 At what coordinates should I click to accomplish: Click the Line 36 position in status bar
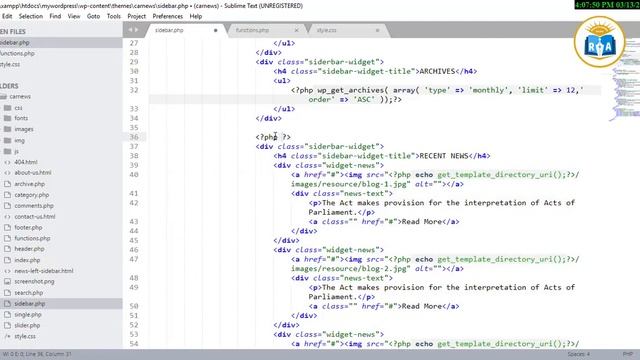pos(37,354)
